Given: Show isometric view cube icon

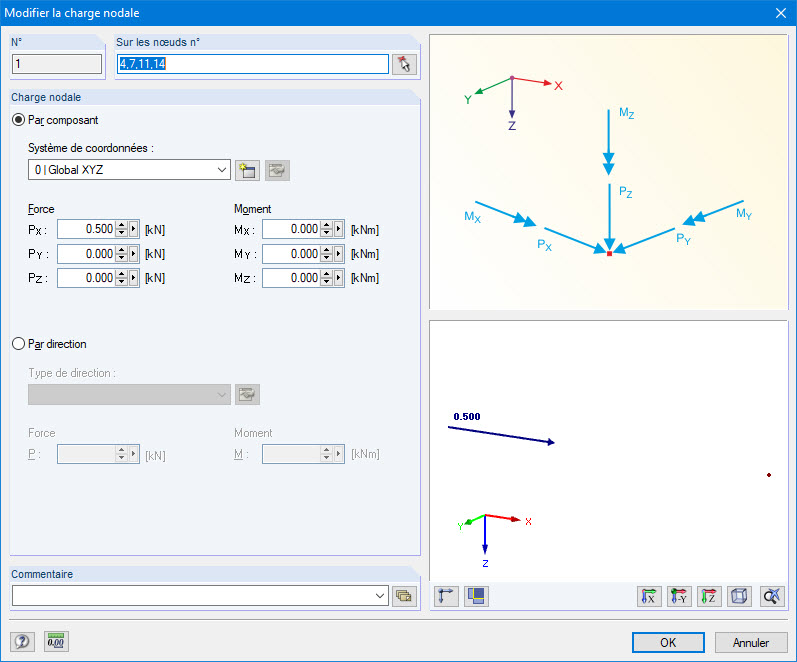Looking at the screenshot, I should (739, 596).
